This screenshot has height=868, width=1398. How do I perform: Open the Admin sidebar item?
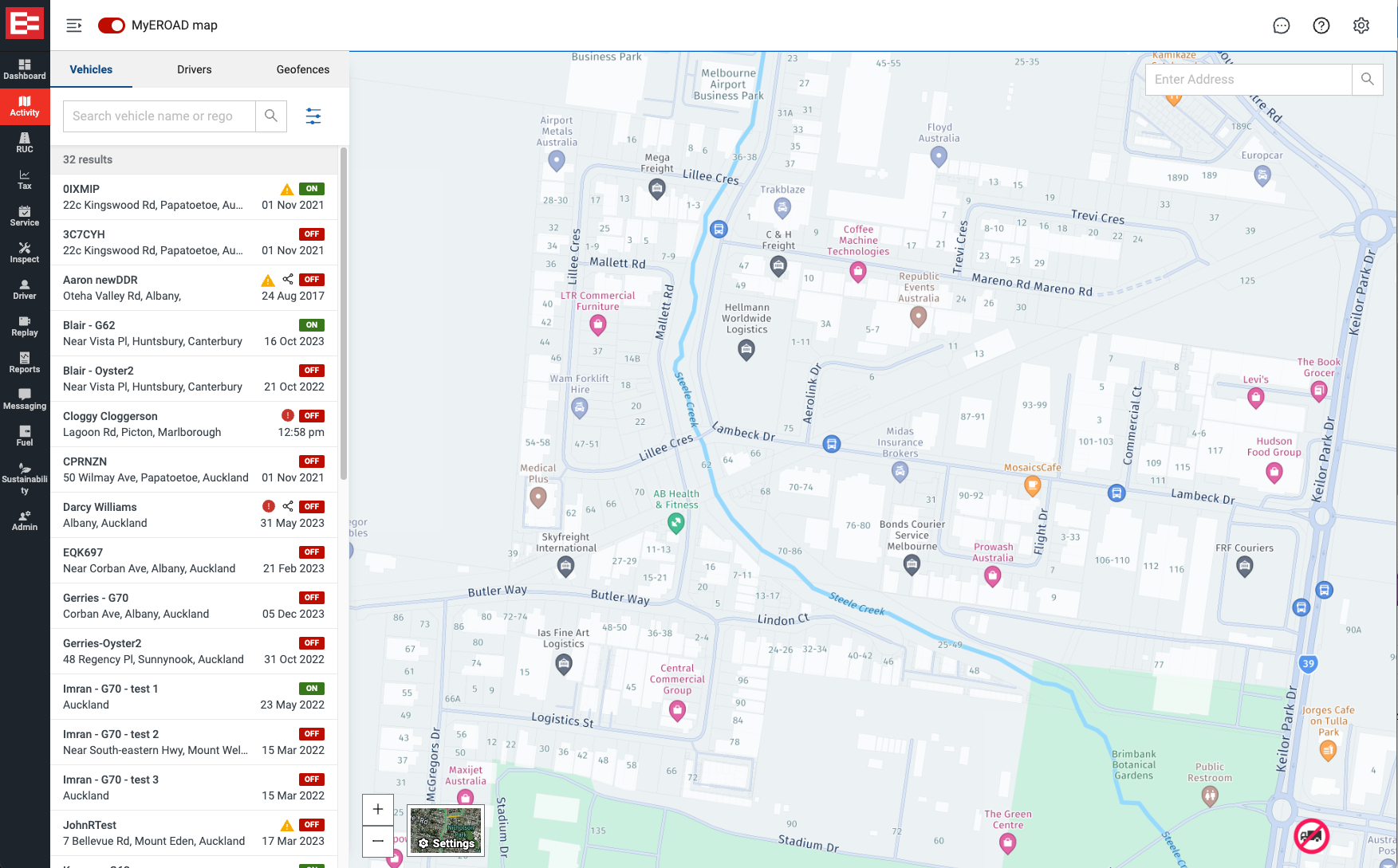pyautogui.click(x=25, y=521)
